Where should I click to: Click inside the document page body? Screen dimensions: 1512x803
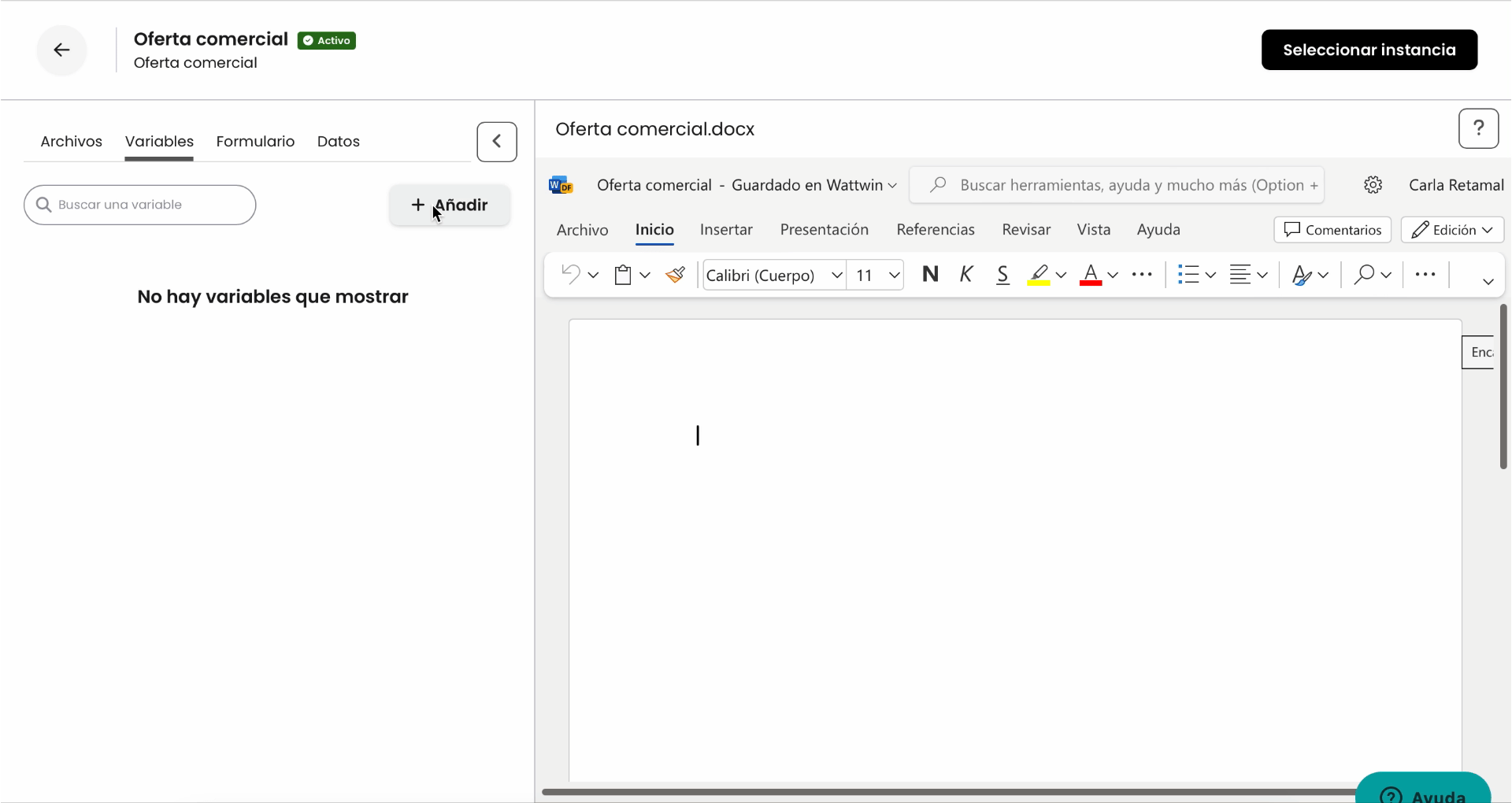(1015, 551)
